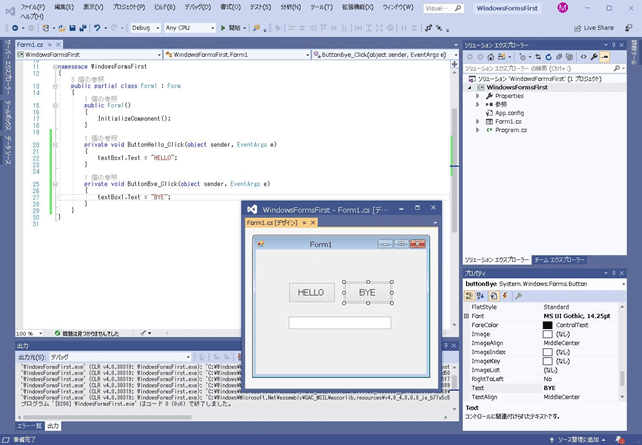
Task: Click the Start debugging button
Action: pos(231,28)
